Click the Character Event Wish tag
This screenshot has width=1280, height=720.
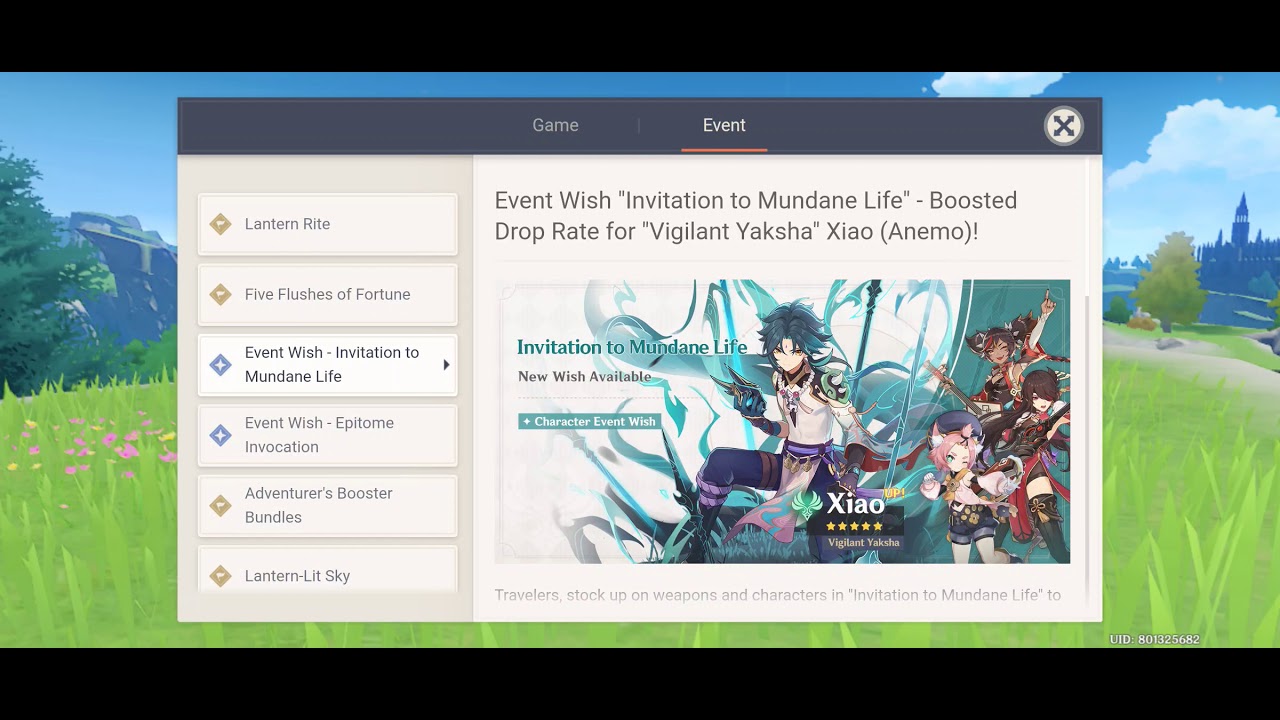(x=589, y=422)
